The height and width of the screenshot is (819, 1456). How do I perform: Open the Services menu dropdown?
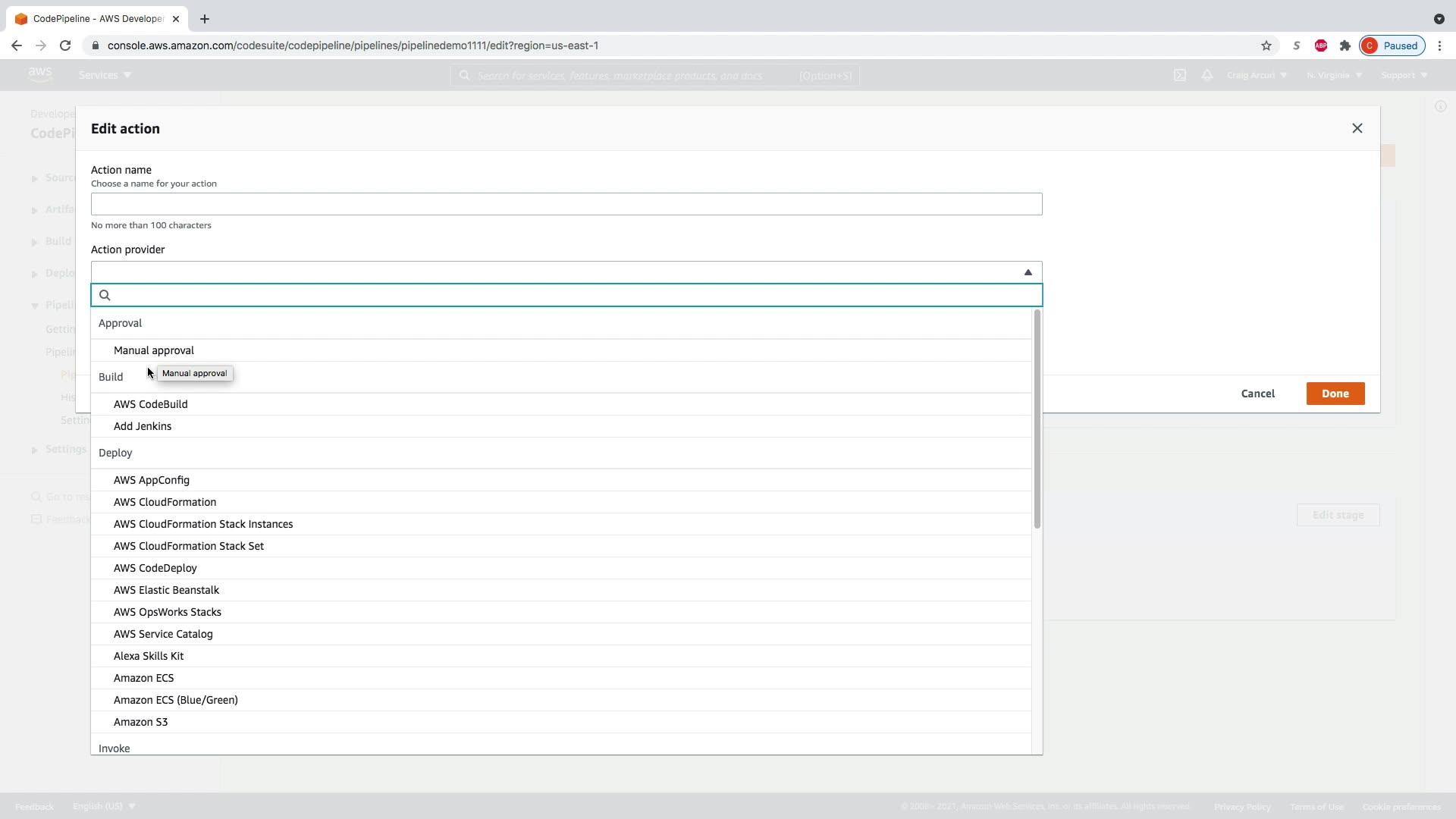point(105,75)
